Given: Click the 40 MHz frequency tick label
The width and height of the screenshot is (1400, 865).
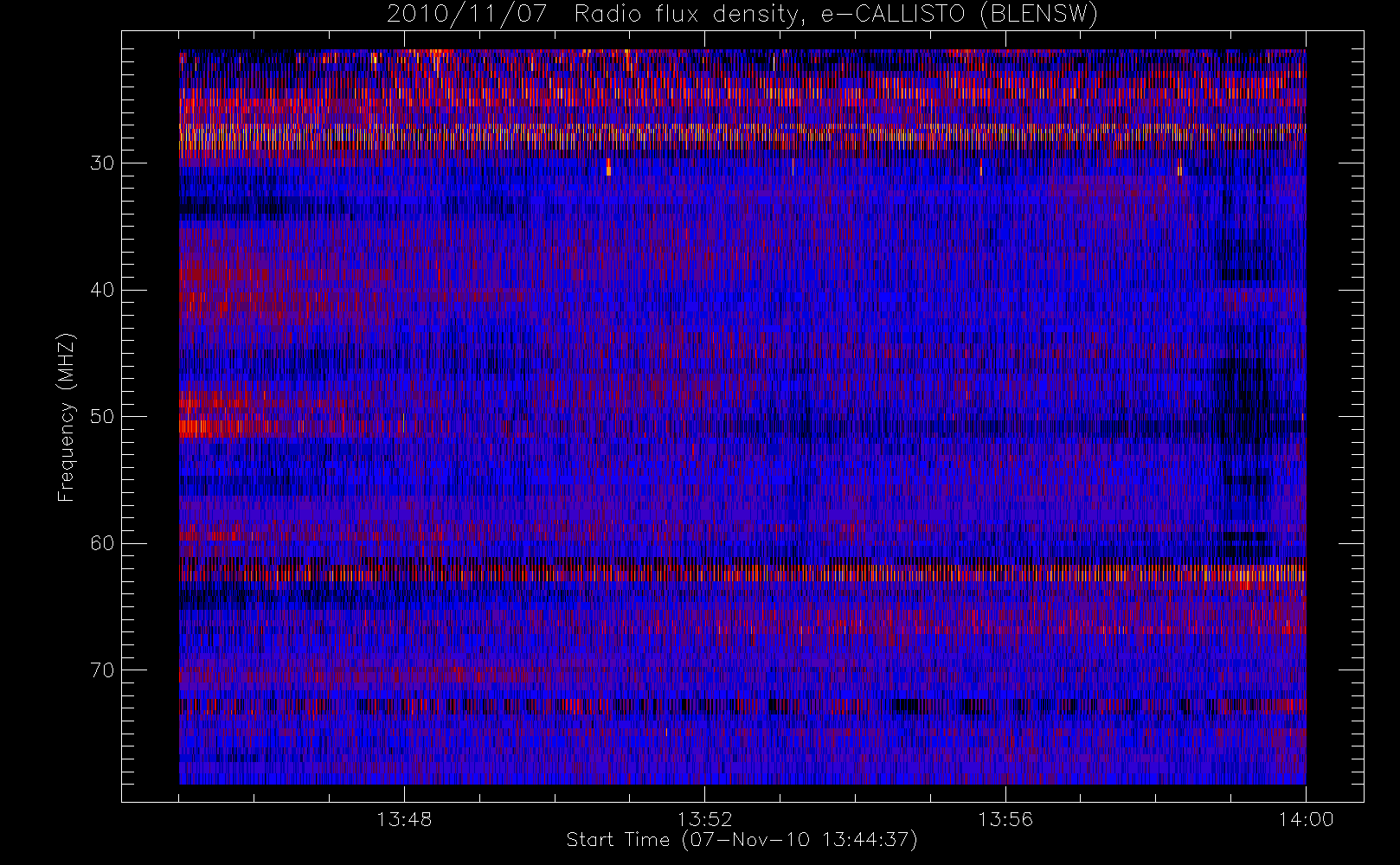Looking at the screenshot, I should pos(101,290).
